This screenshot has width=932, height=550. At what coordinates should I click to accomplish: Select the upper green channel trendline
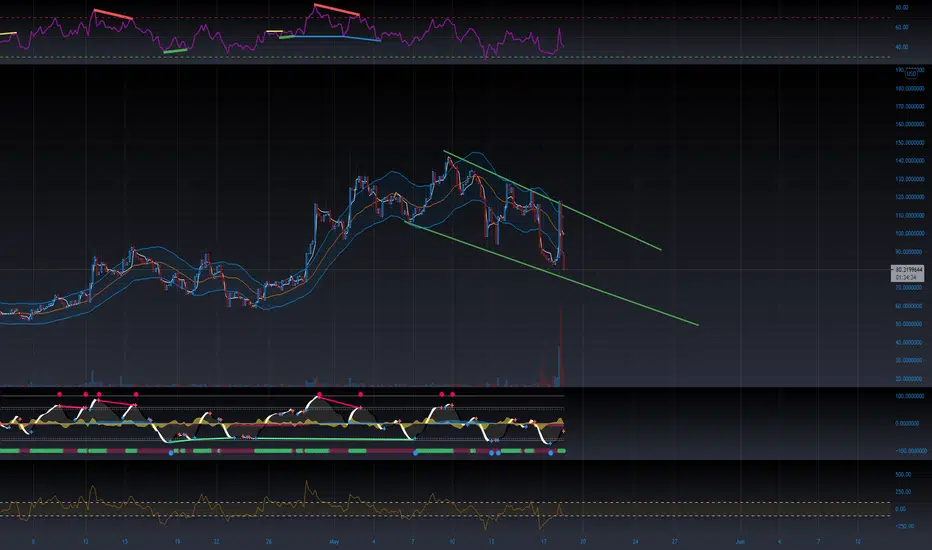(x=553, y=200)
